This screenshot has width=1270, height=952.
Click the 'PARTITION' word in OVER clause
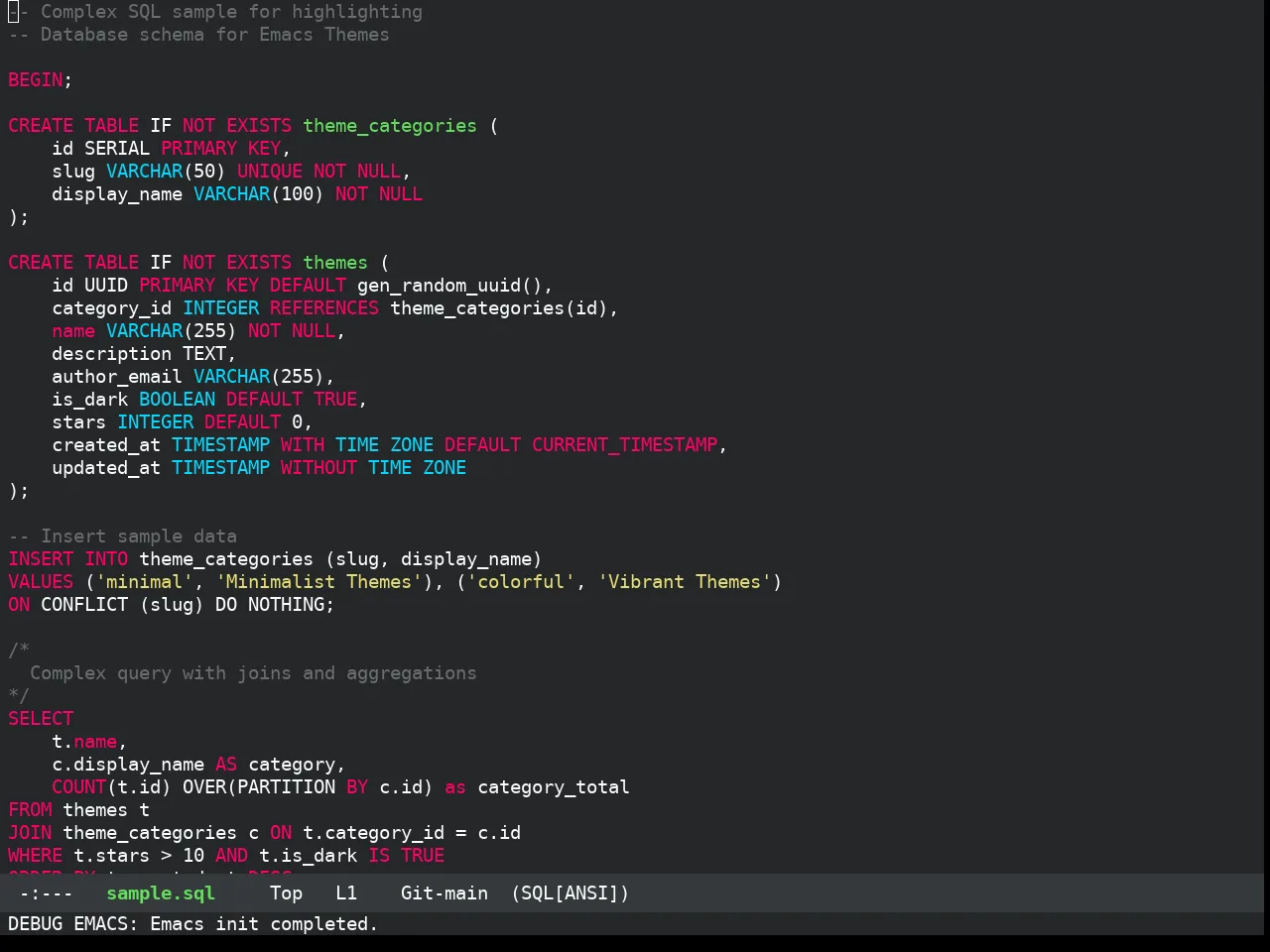click(286, 787)
